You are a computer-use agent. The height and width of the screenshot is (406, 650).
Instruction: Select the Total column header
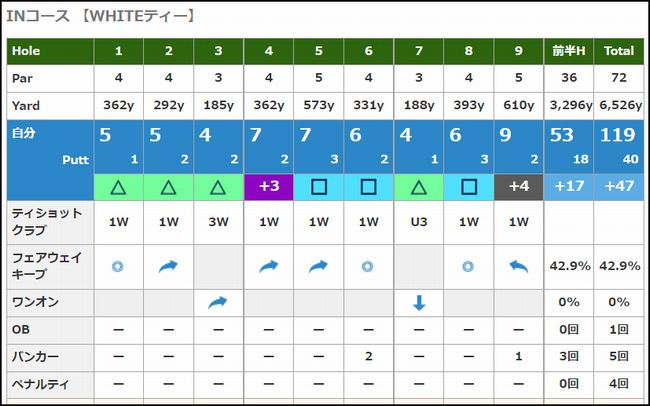tap(619, 50)
